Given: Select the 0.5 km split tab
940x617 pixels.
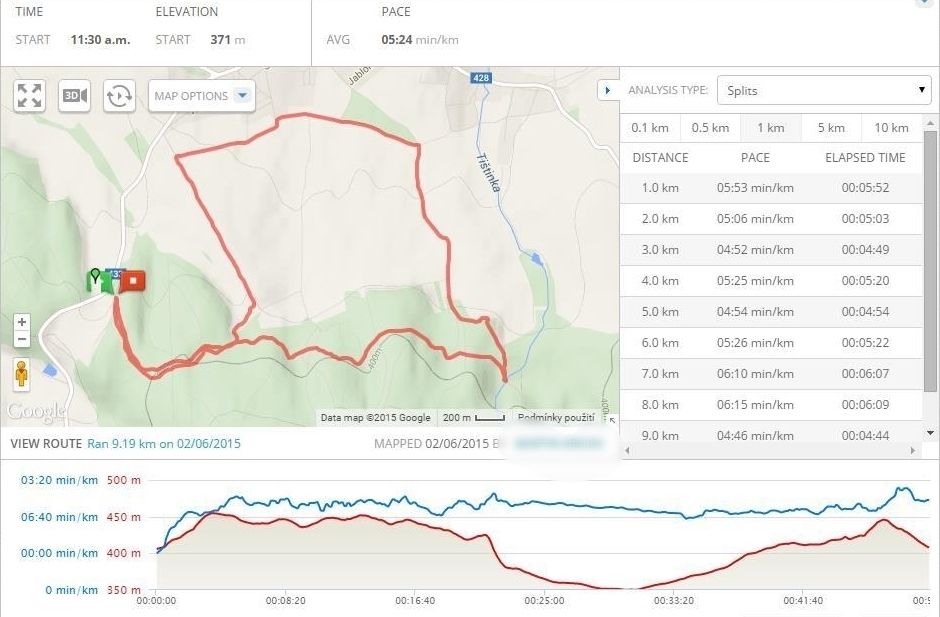Looking at the screenshot, I should (x=709, y=128).
